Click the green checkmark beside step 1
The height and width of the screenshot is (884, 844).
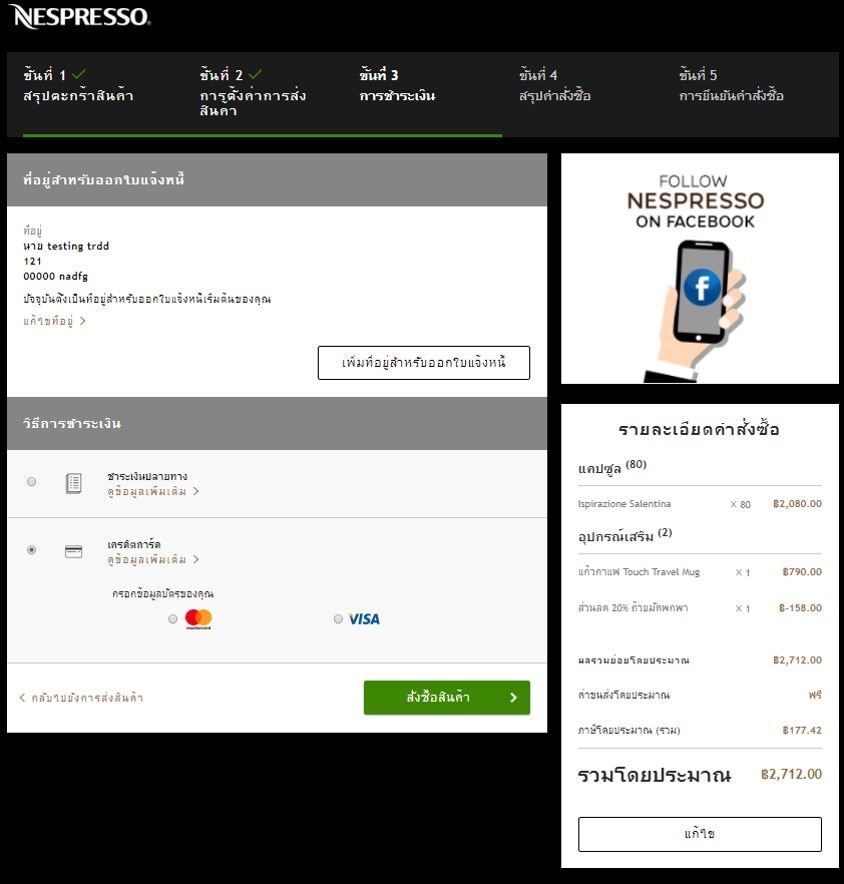click(79, 74)
